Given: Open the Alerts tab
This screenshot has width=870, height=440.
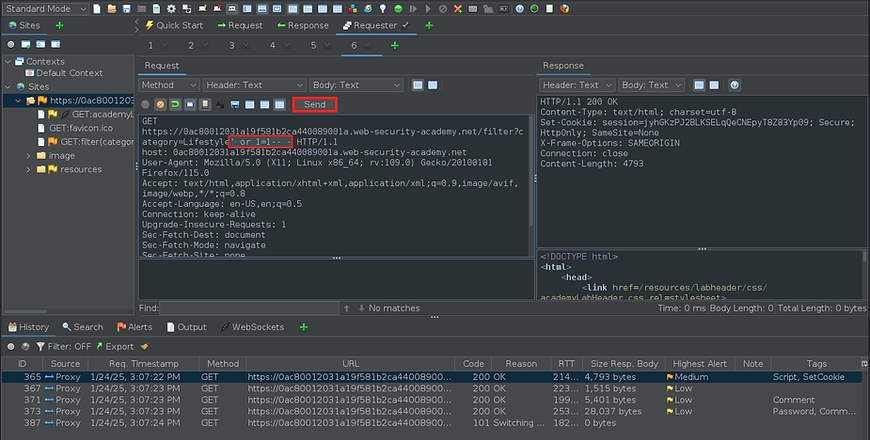Looking at the screenshot, I should click(134, 327).
